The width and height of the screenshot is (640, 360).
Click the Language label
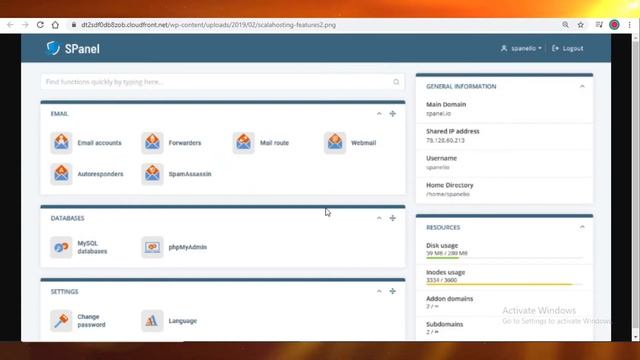click(x=183, y=321)
